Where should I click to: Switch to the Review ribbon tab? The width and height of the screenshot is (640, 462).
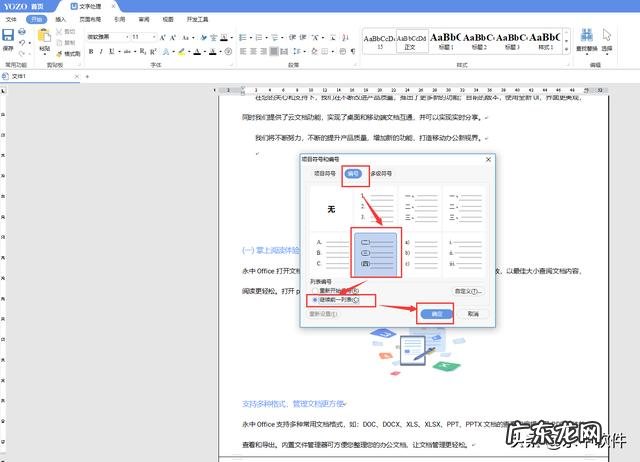click(x=144, y=20)
